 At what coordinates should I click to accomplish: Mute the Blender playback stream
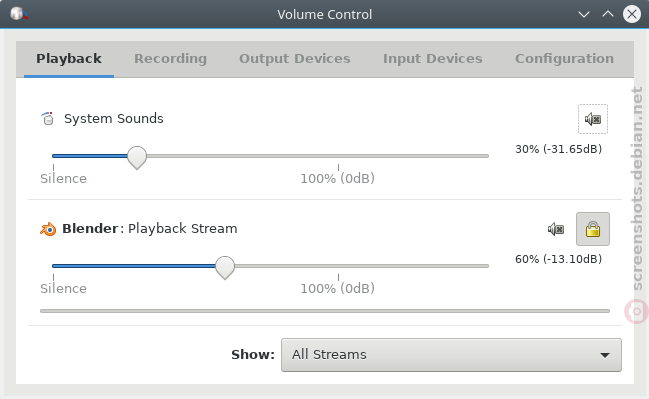click(556, 229)
